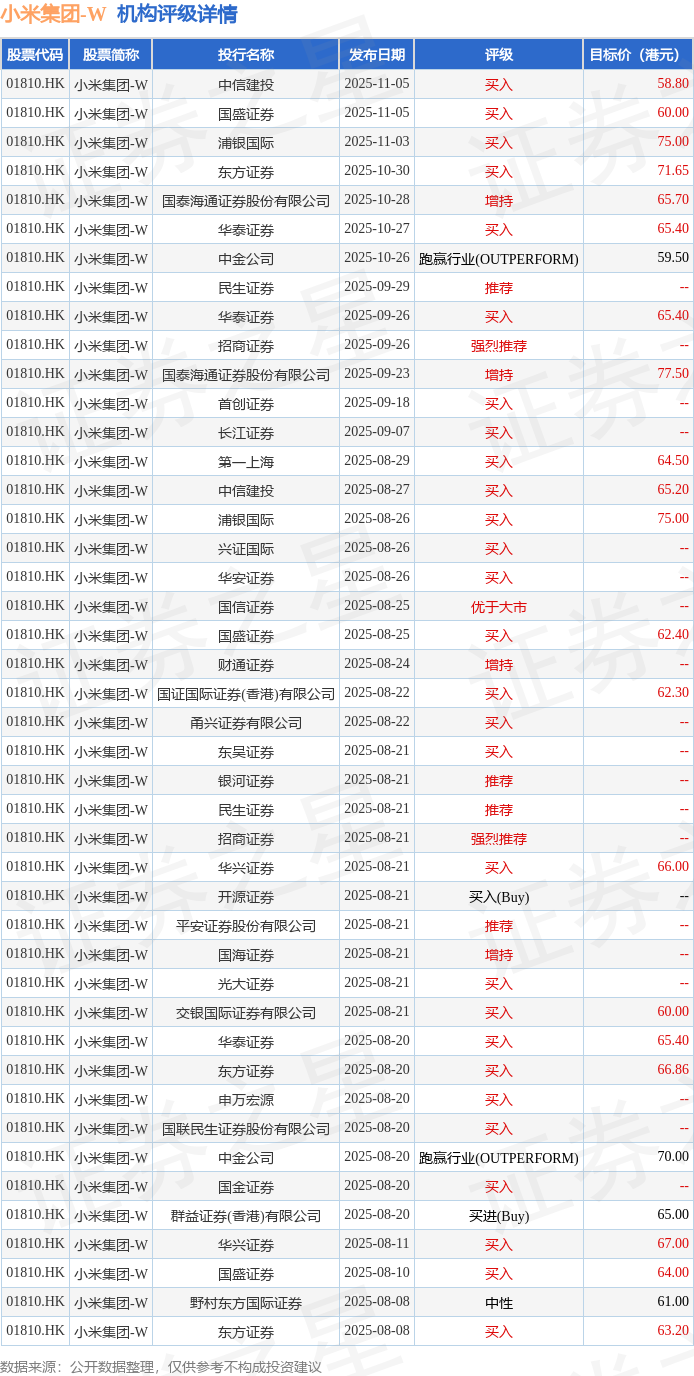This screenshot has width=694, height=1376.
Task: Click the 股票简称 column header
Action: pyautogui.click(x=111, y=55)
